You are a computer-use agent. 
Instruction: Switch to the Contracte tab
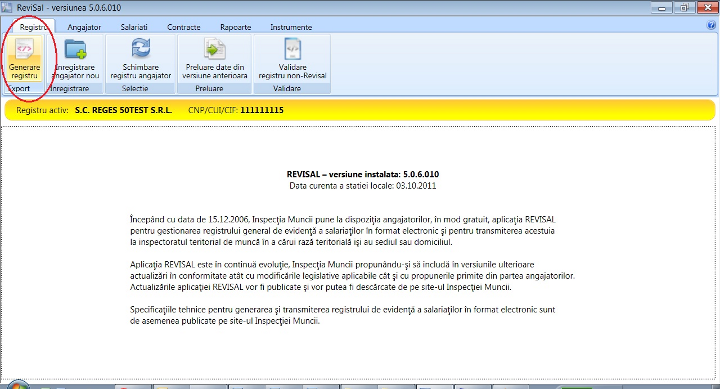click(x=184, y=27)
